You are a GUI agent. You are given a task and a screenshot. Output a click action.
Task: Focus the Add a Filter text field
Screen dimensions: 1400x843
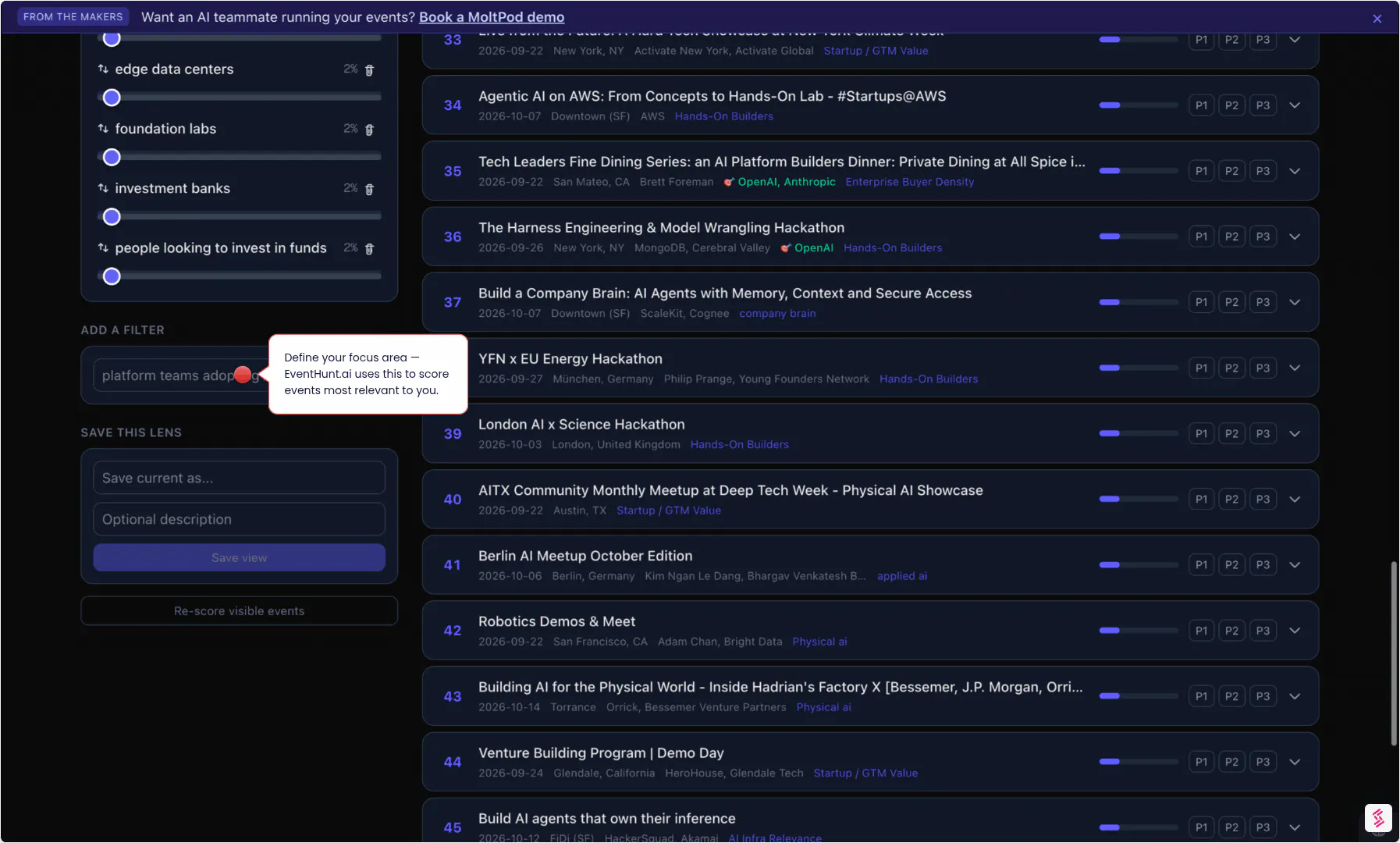click(x=179, y=375)
